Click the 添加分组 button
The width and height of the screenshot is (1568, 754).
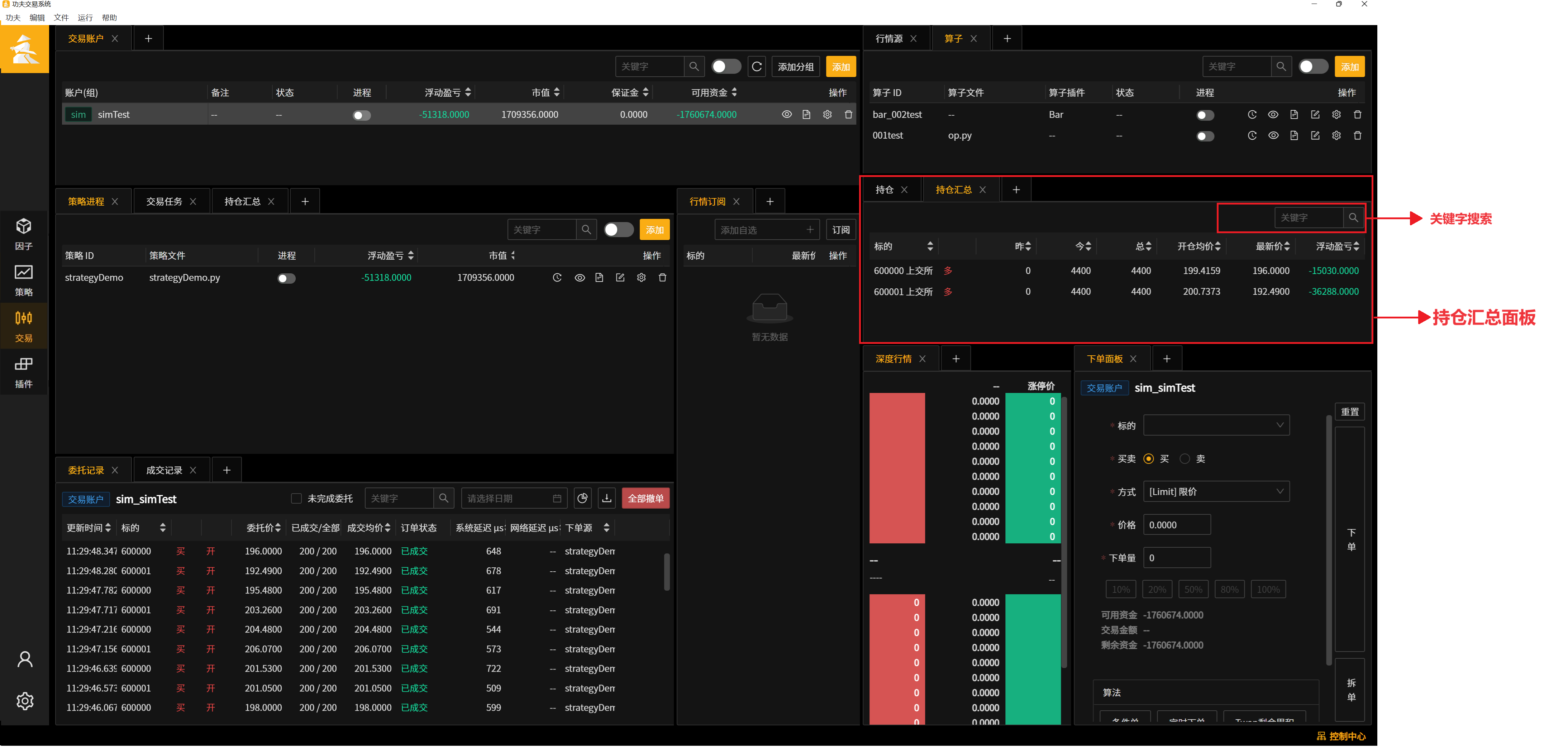[795, 66]
